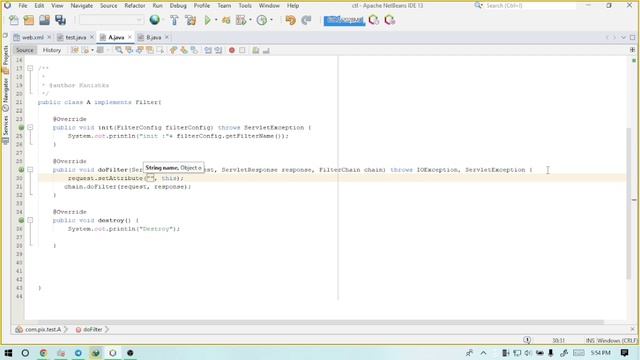
Task: Run the project with green play icon
Action: [x=207, y=20]
